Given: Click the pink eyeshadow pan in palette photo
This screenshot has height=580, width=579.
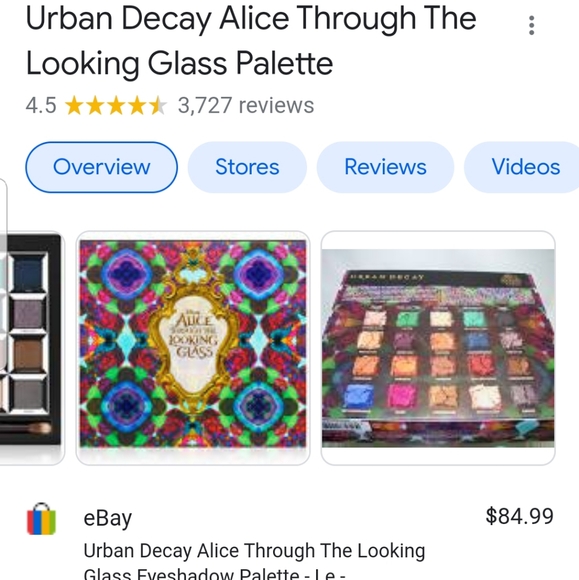Looking at the screenshot, I should [x=401, y=395].
